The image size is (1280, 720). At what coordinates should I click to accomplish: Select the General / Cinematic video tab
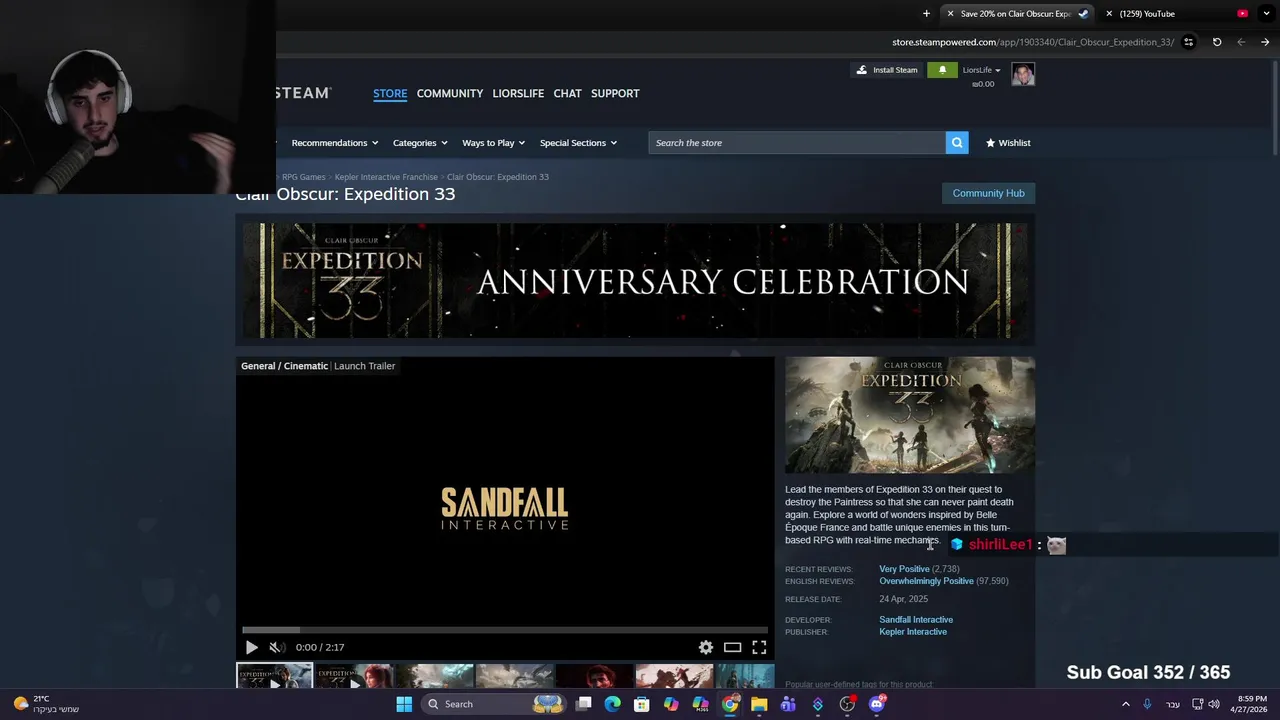pos(284,366)
